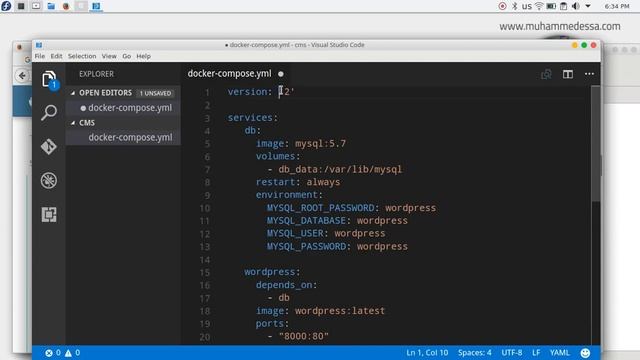Click the US keyboard layout indicator
The image size is (640, 360).
click(527, 6)
